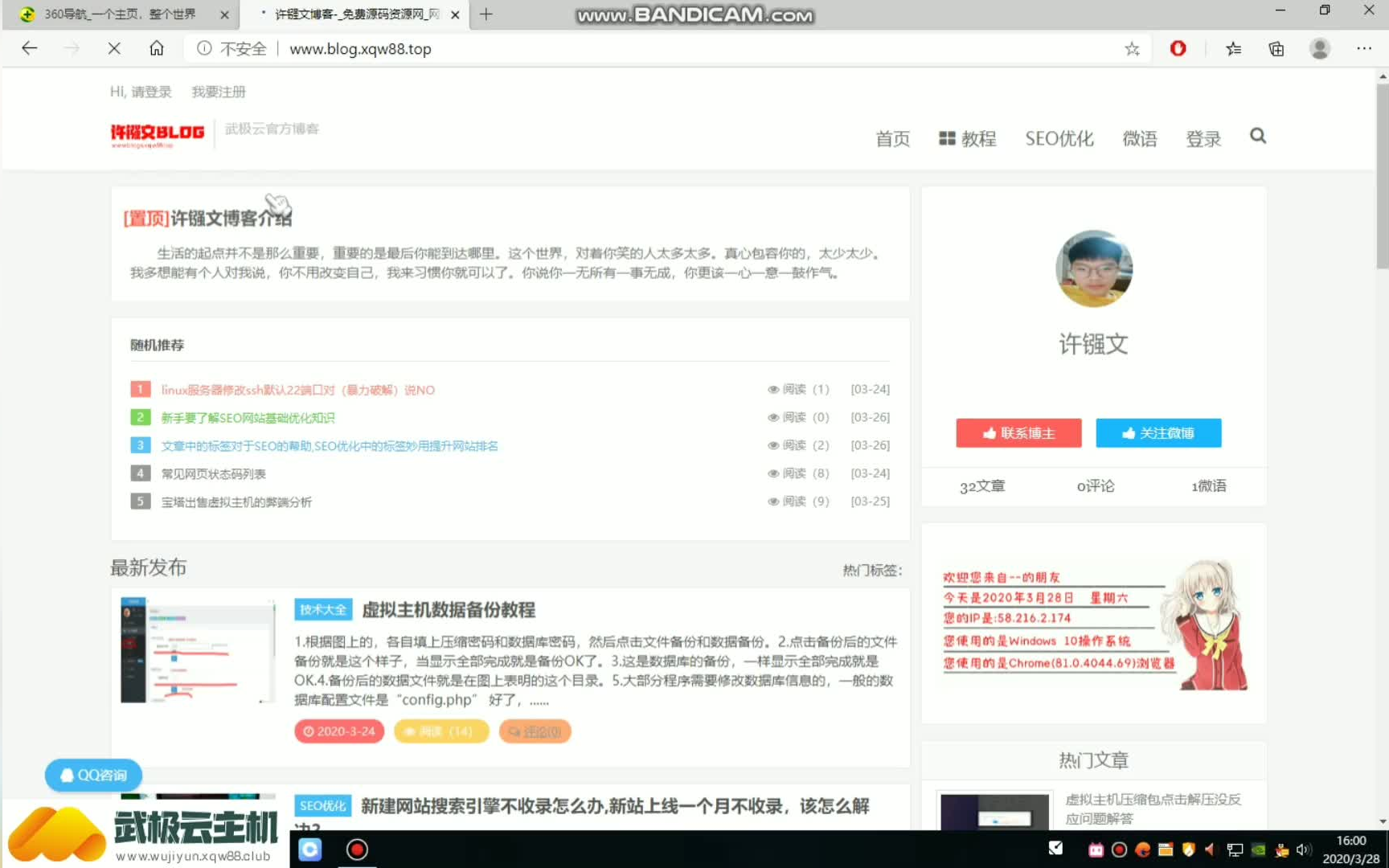Open the pinned 许镪文博客介绍 post
Viewport: 1389px width, 868px height.
[231, 218]
